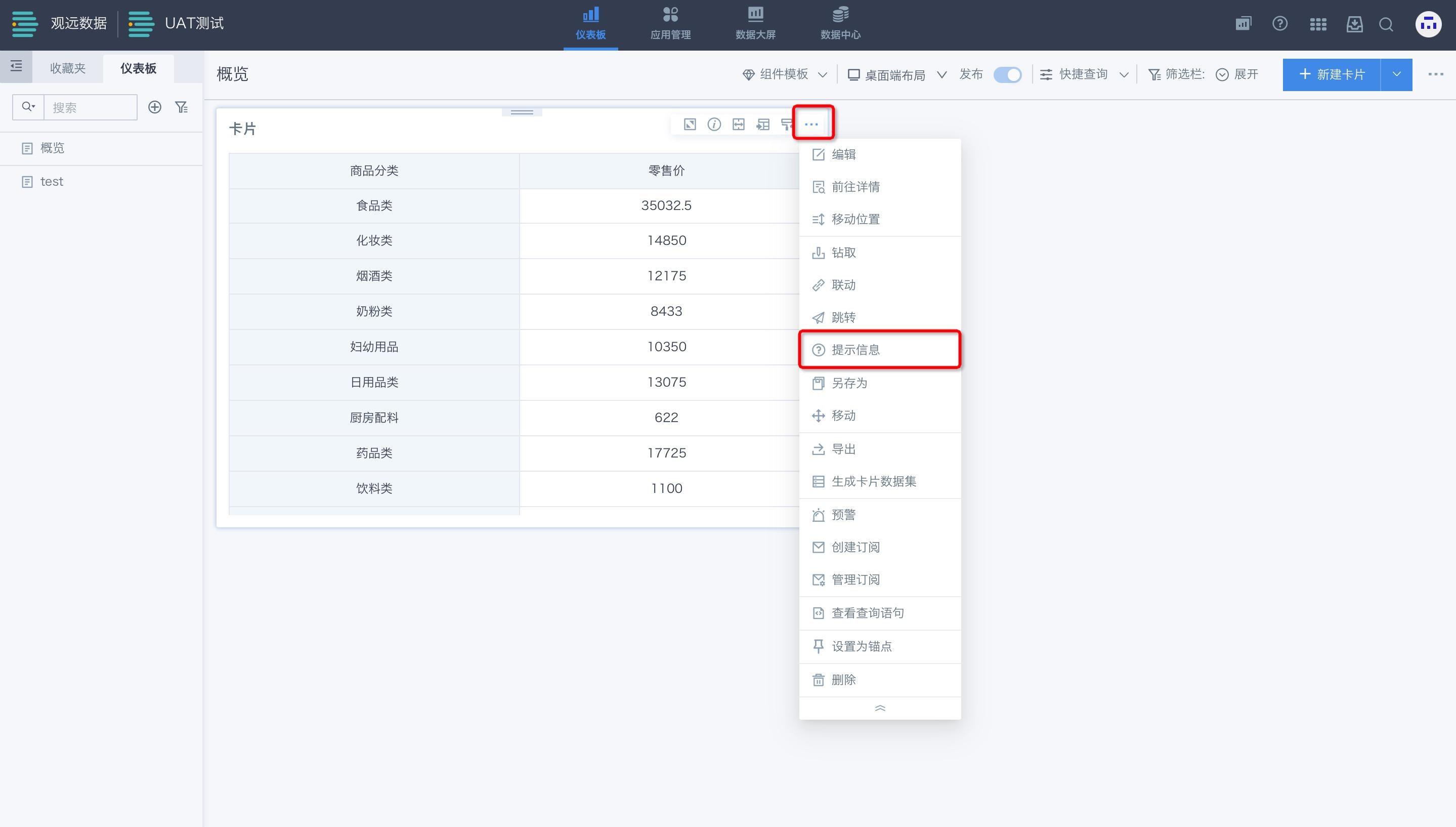Focus the sidebar 搜索 input field
The image size is (1456, 827).
tap(91, 107)
